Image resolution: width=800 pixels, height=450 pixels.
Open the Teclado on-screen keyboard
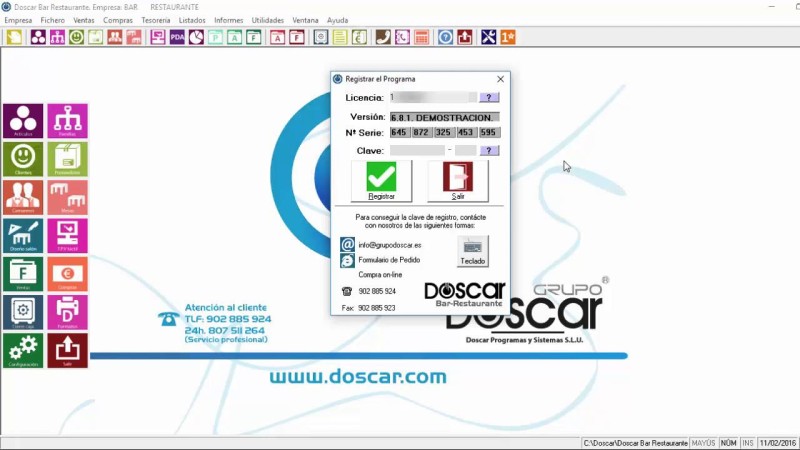472,251
